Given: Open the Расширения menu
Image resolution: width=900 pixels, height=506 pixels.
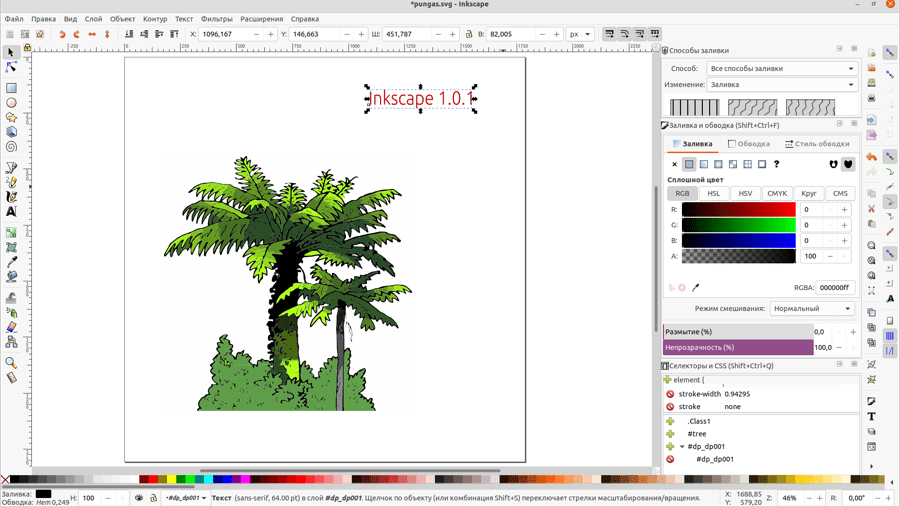Looking at the screenshot, I should (x=262, y=19).
